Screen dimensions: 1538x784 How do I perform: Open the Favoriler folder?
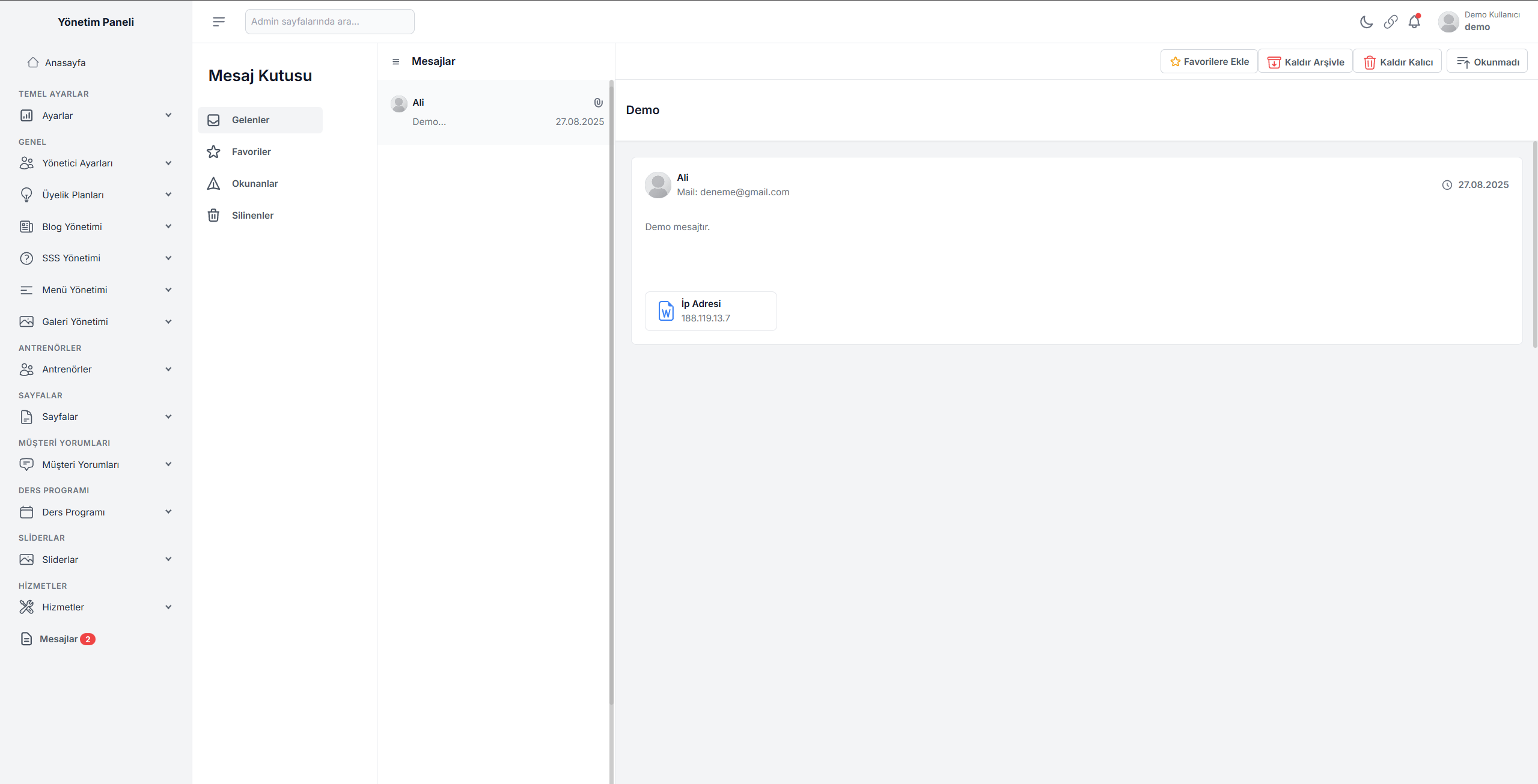point(251,151)
